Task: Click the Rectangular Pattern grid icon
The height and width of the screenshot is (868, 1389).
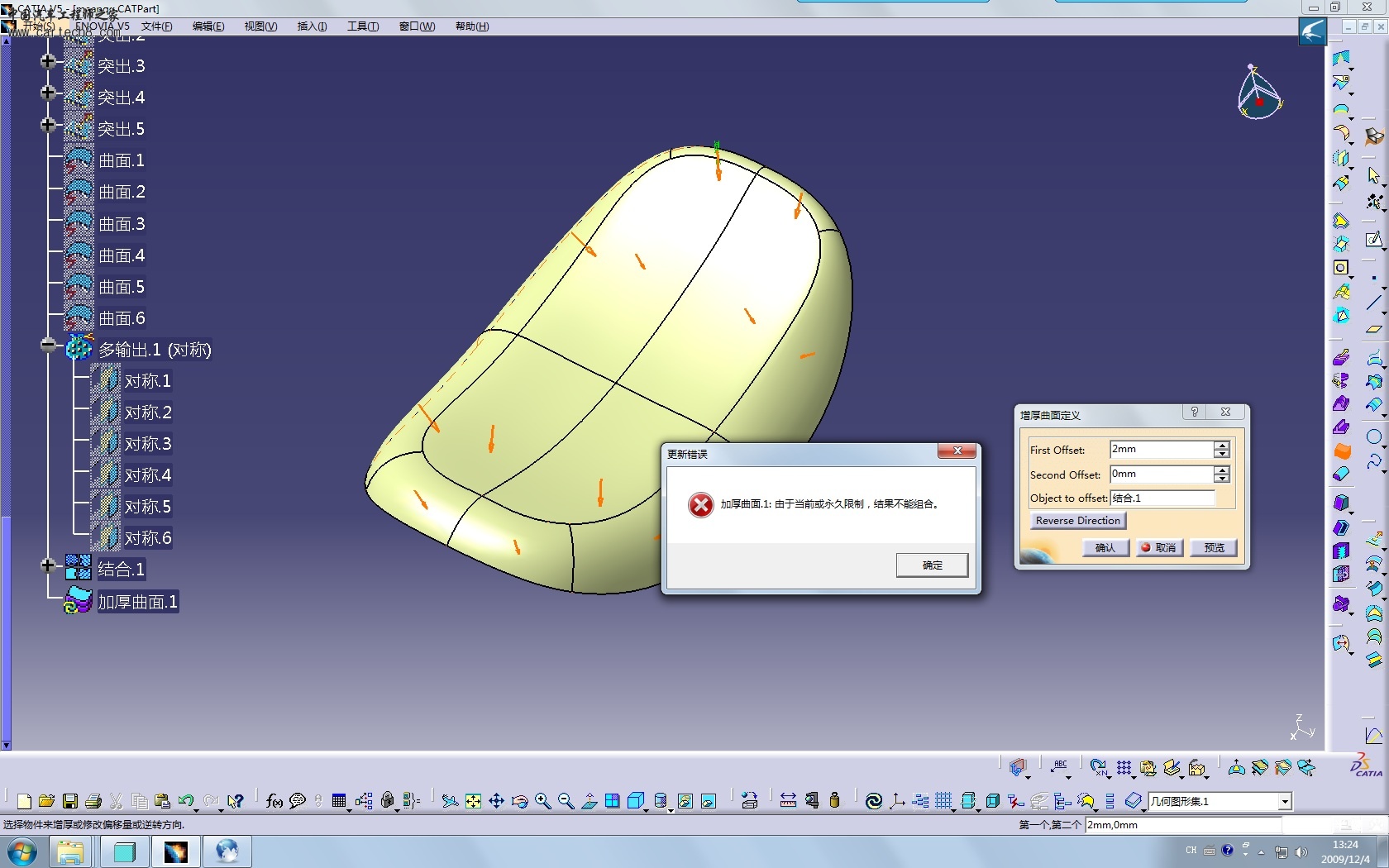Action: click(1124, 767)
